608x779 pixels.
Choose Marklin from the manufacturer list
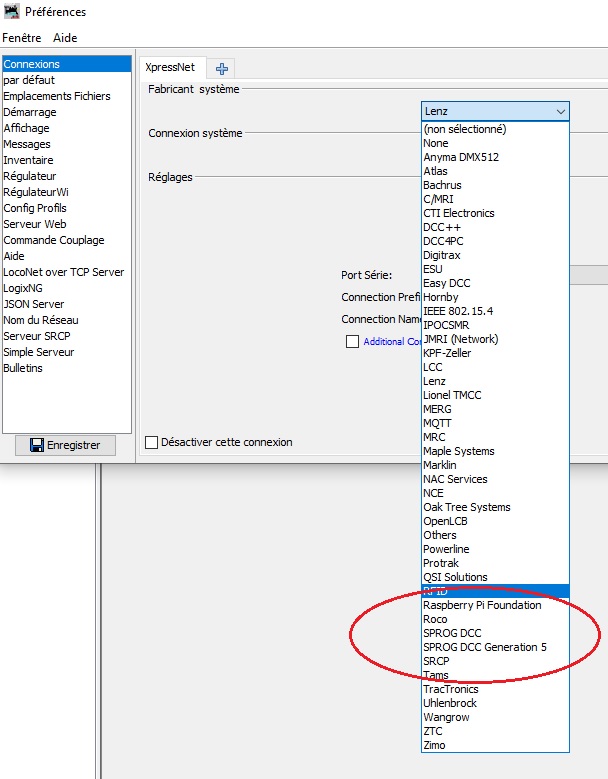tap(495, 465)
